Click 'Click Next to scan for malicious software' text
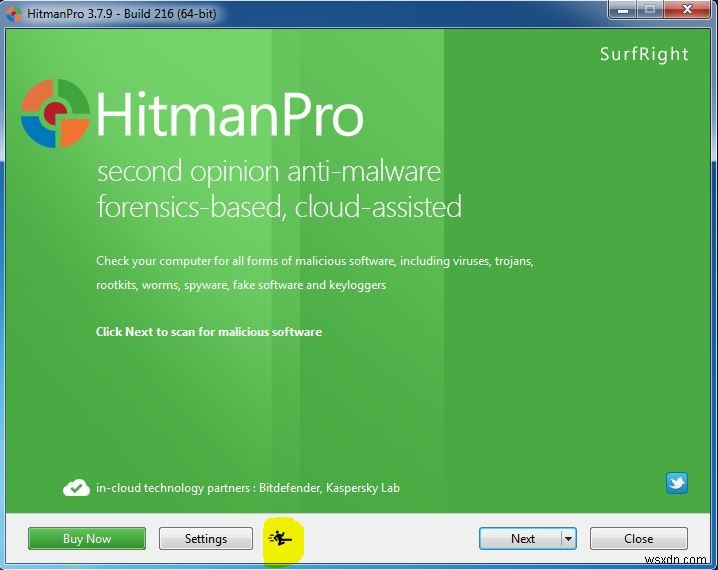This screenshot has height=570, width=718. [209, 332]
